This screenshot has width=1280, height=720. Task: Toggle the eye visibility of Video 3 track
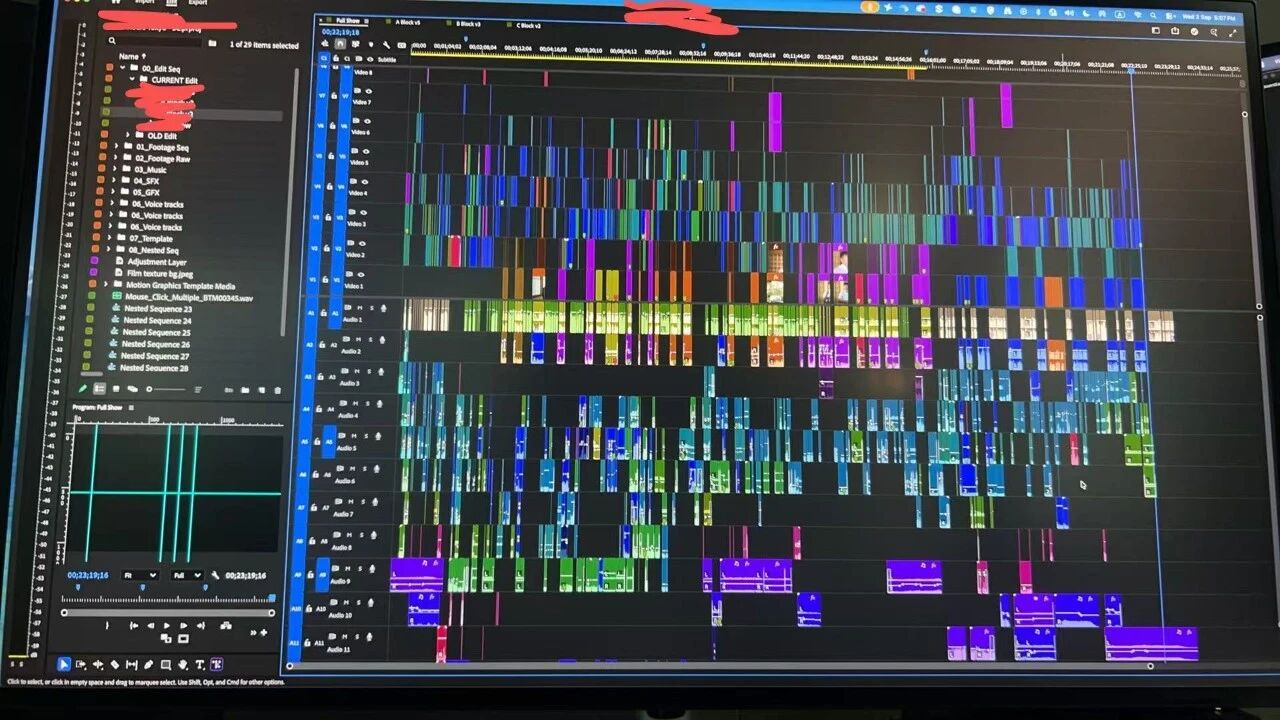[364, 213]
